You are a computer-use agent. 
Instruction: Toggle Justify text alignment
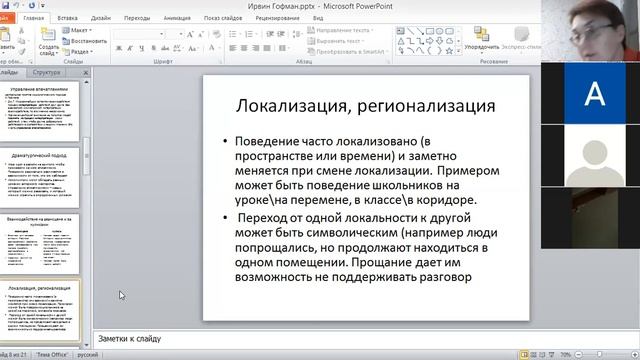coord(267,48)
